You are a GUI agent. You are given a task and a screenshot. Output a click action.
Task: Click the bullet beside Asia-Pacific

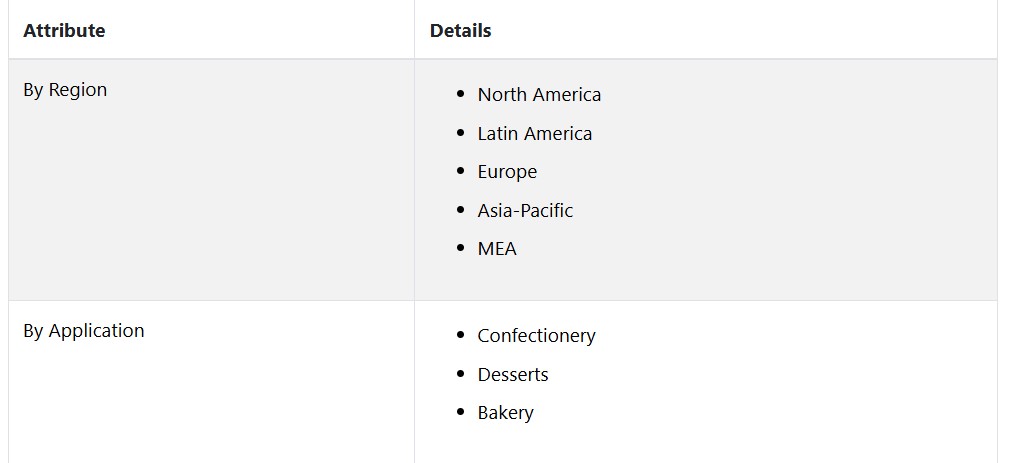tap(461, 210)
